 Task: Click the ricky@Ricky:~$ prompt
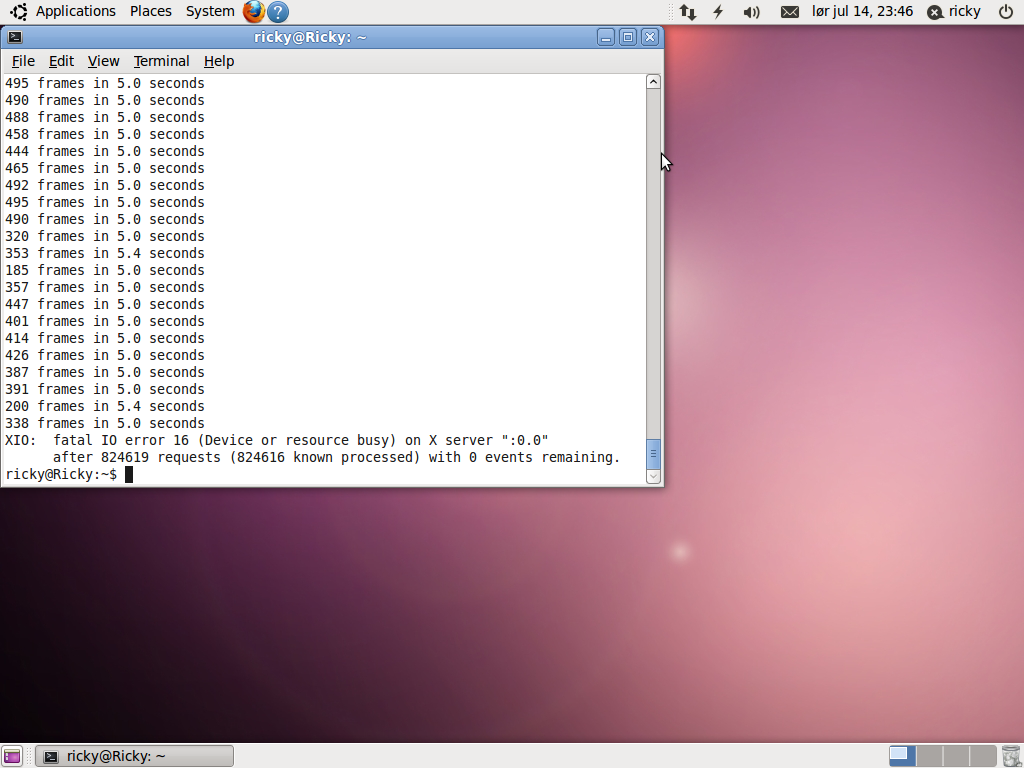tap(61, 474)
